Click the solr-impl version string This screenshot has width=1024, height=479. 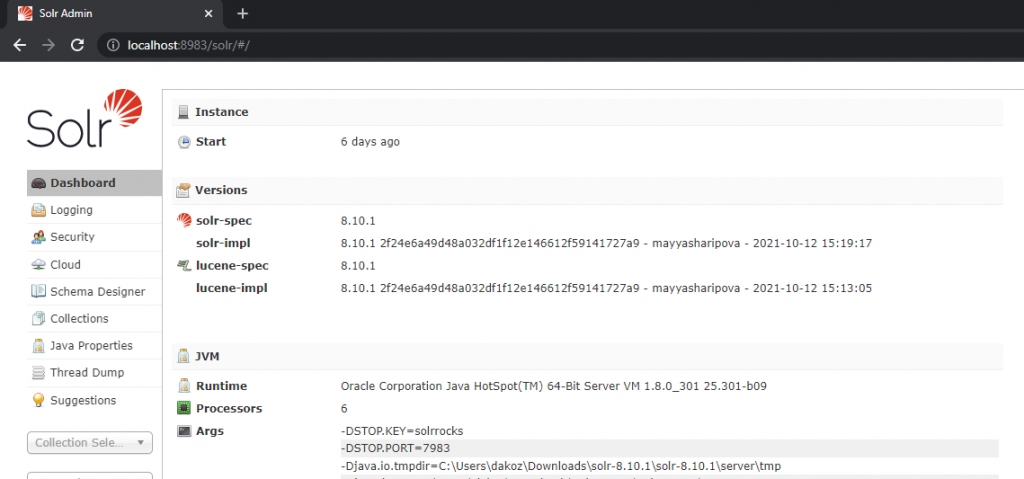tap(606, 243)
